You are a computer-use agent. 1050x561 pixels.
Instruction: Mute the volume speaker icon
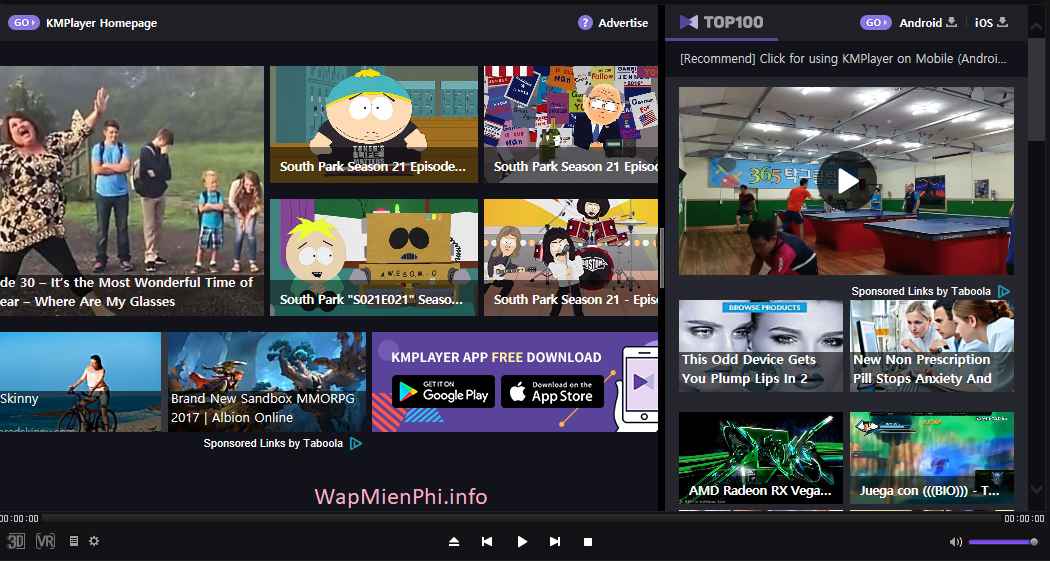[x=956, y=542]
